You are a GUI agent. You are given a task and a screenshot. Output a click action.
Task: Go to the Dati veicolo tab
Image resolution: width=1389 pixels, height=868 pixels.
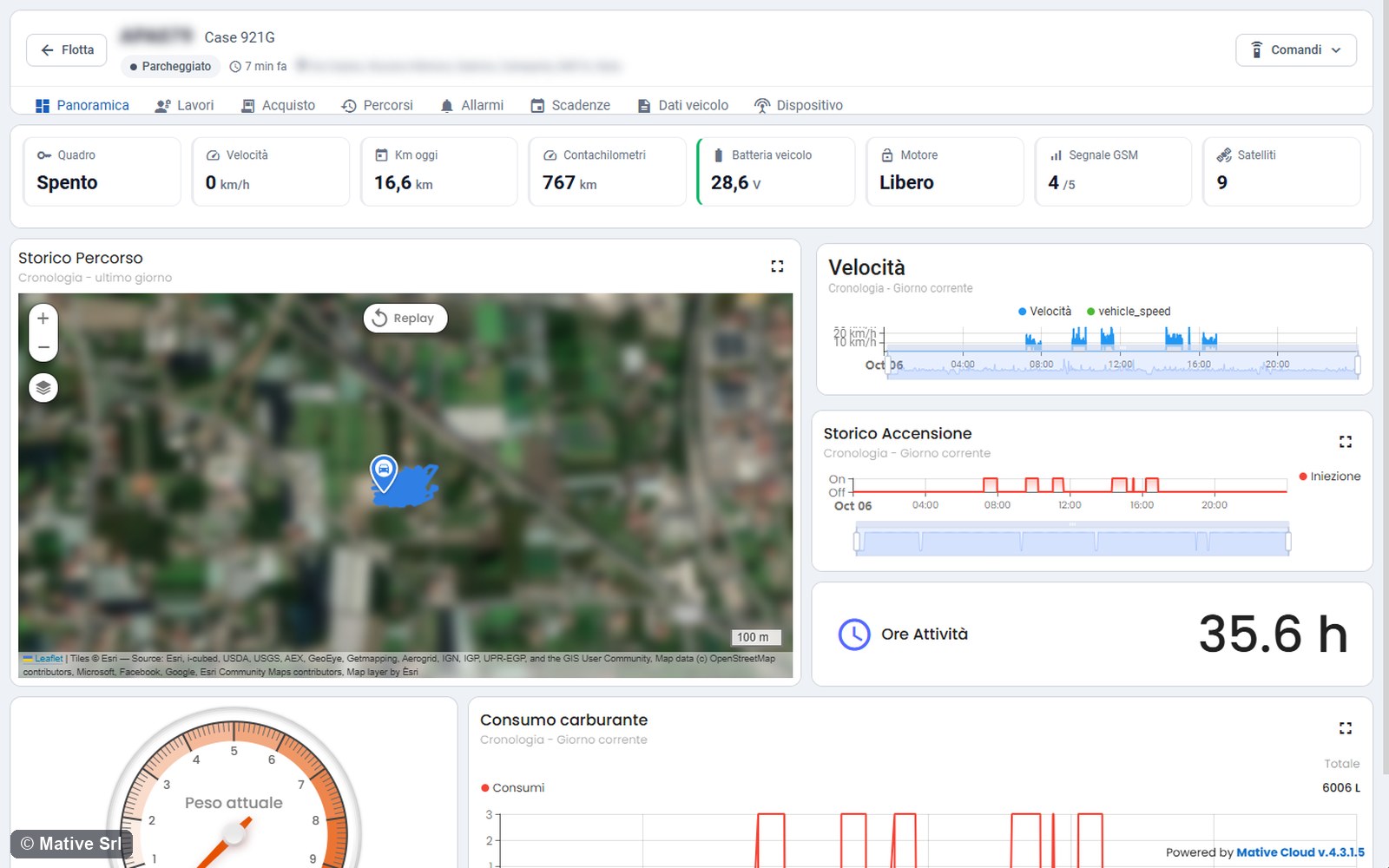tap(683, 105)
